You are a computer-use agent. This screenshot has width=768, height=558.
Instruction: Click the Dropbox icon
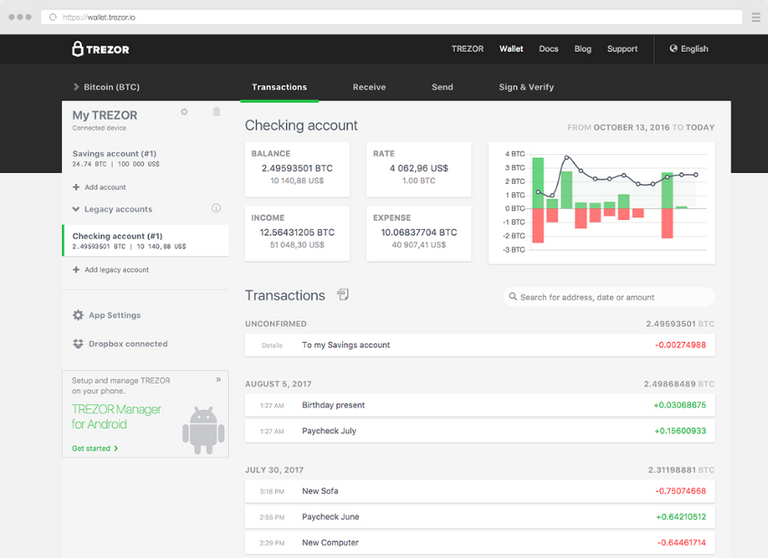click(x=78, y=344)
